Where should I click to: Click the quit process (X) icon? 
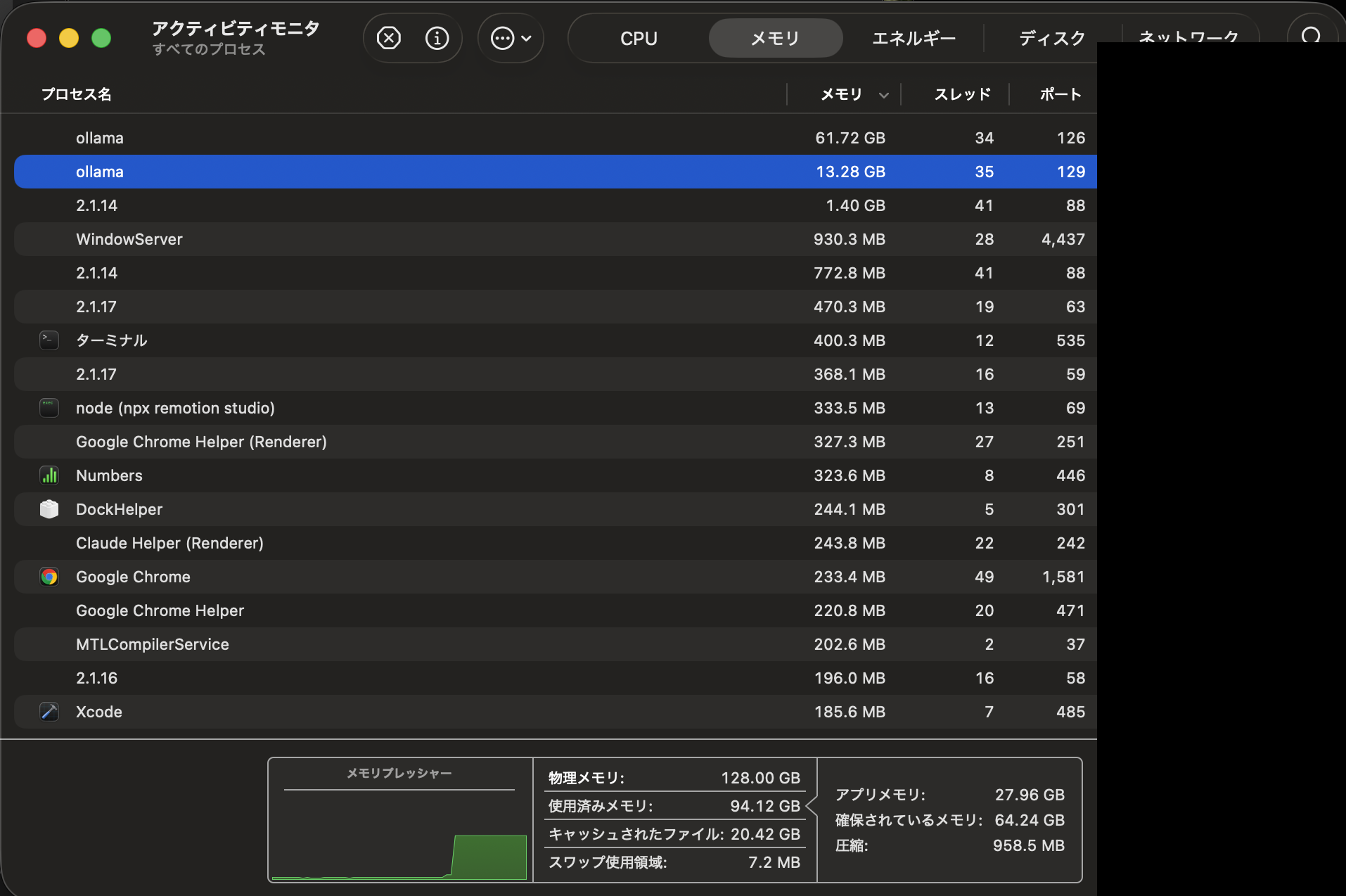[389, 38]
